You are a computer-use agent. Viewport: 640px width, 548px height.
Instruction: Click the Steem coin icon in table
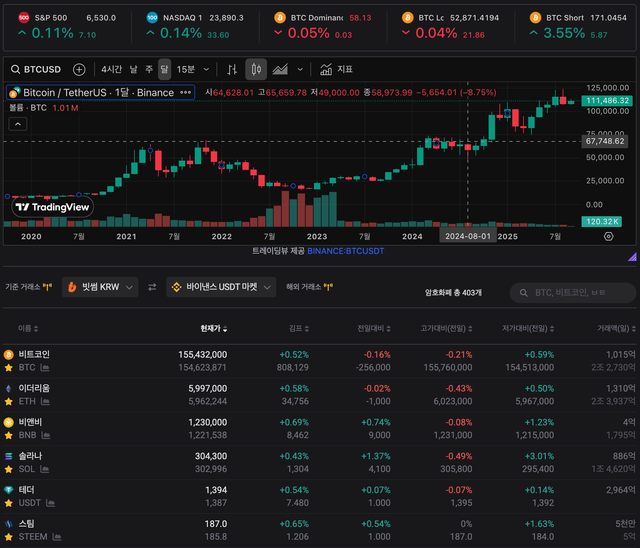tap(8, 524)
